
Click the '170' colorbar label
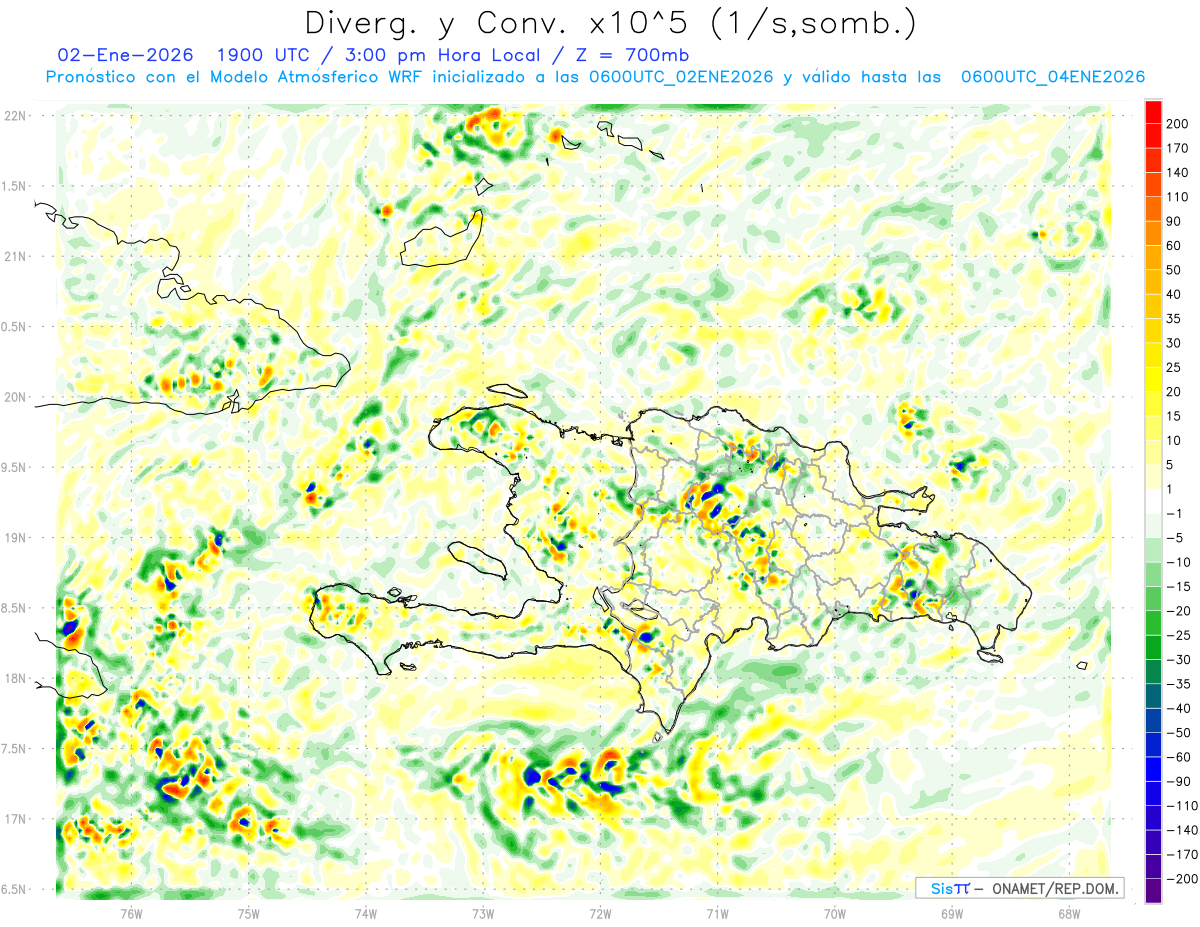click(1177, 148)
